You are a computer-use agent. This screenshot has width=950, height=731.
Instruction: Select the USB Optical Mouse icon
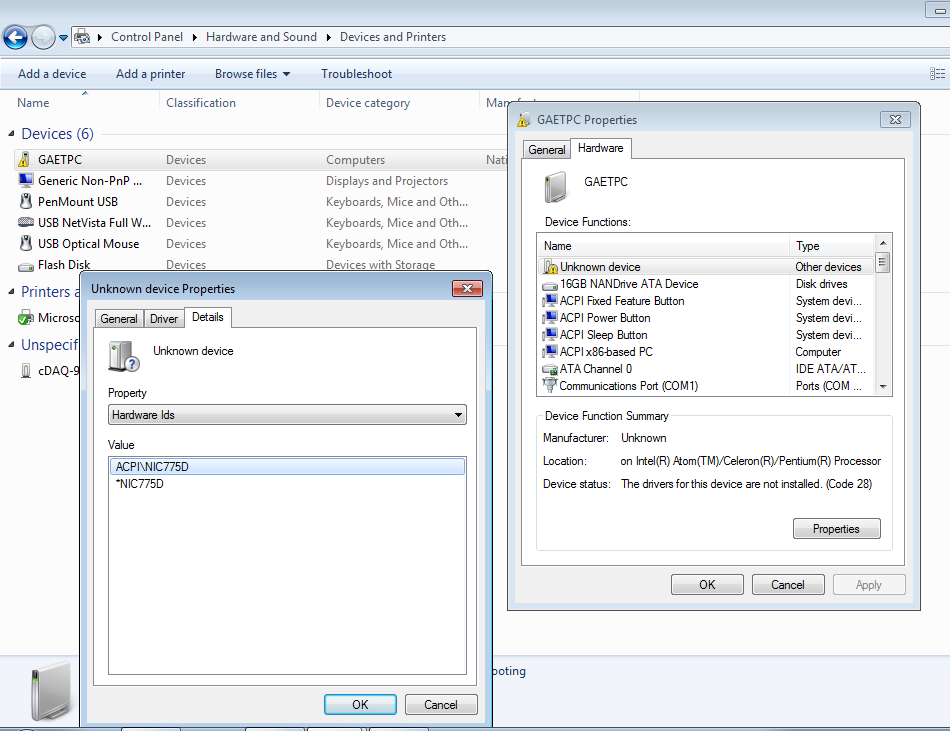pos(25,243)
